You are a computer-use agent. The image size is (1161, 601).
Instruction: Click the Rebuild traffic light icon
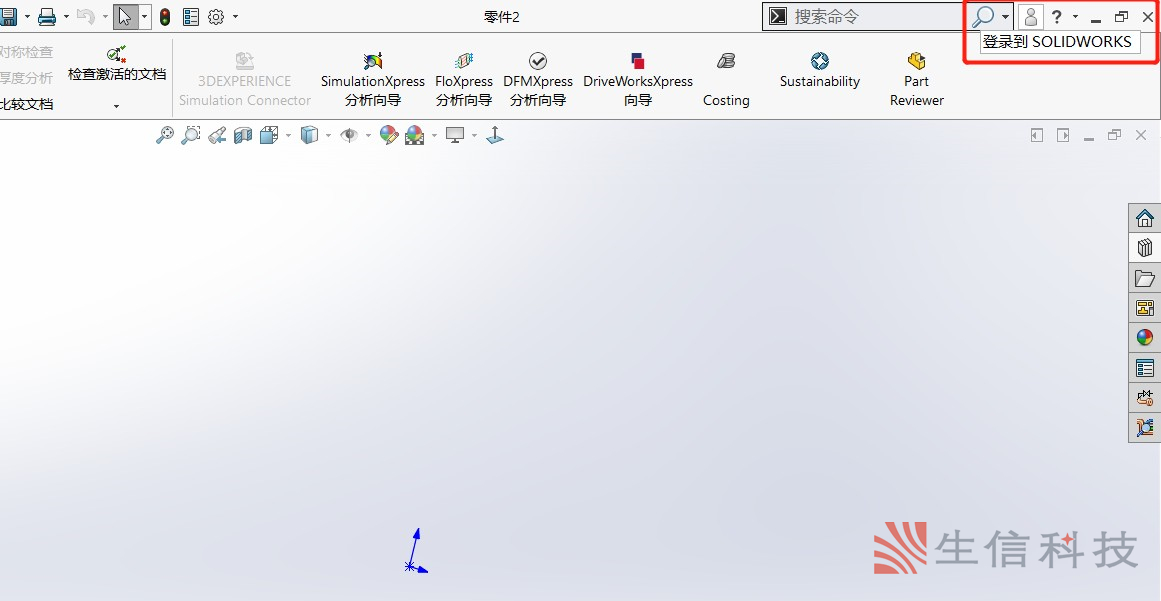coord(165,16)
